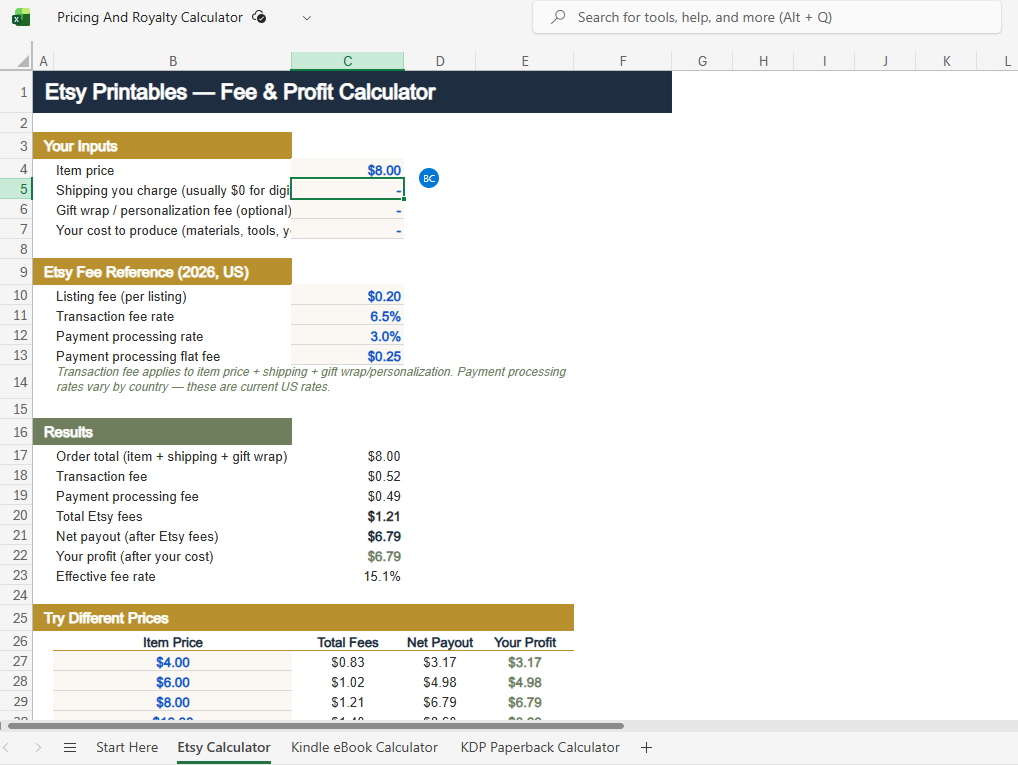Click the search magnifier icon
The image size is (1018, 765).
[x=558, y=18]
